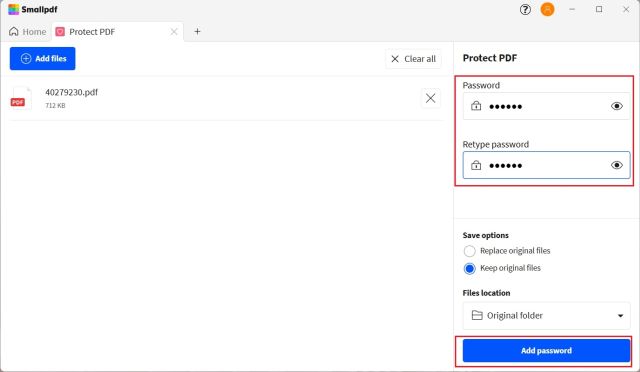The width and height of the screenshot is (640, 372).
Task: Click the lock icon in Password field
Action: pos(476,106)
